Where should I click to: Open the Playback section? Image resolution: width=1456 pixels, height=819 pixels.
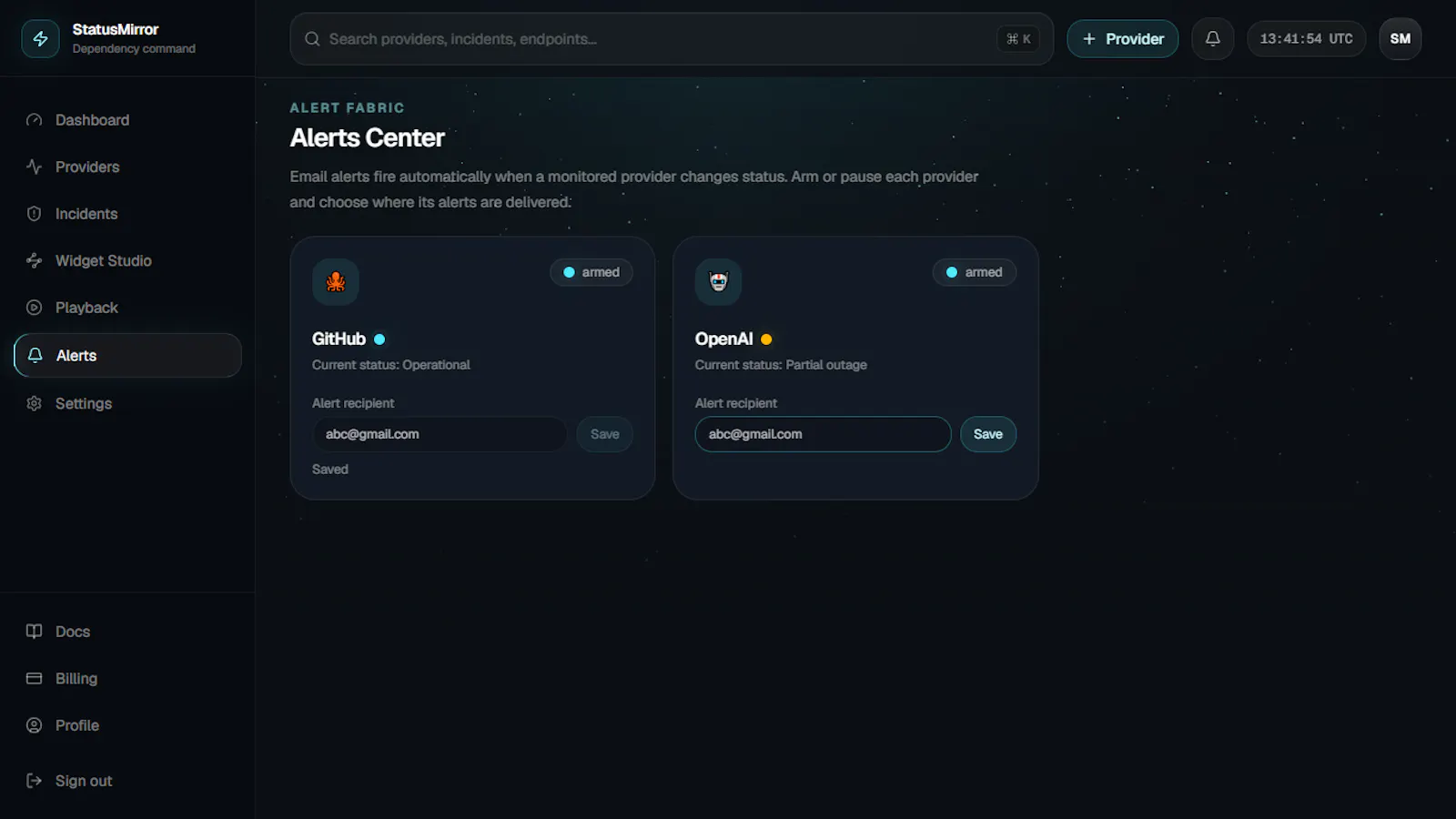[x=127, y=308]
